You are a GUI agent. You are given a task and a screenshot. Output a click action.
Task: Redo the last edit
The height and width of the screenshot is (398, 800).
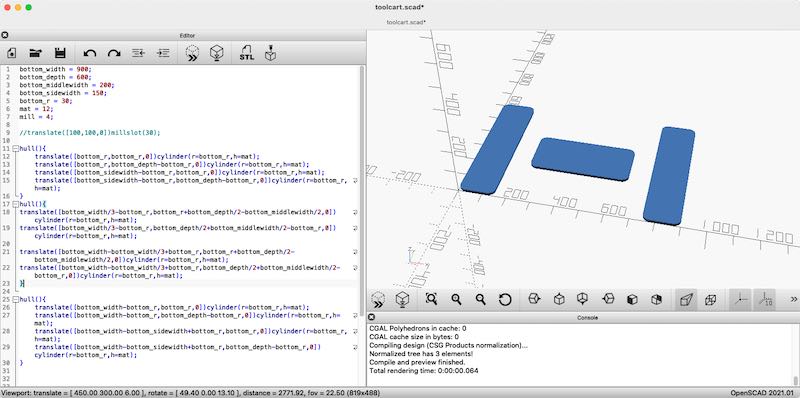pos(114,53)
